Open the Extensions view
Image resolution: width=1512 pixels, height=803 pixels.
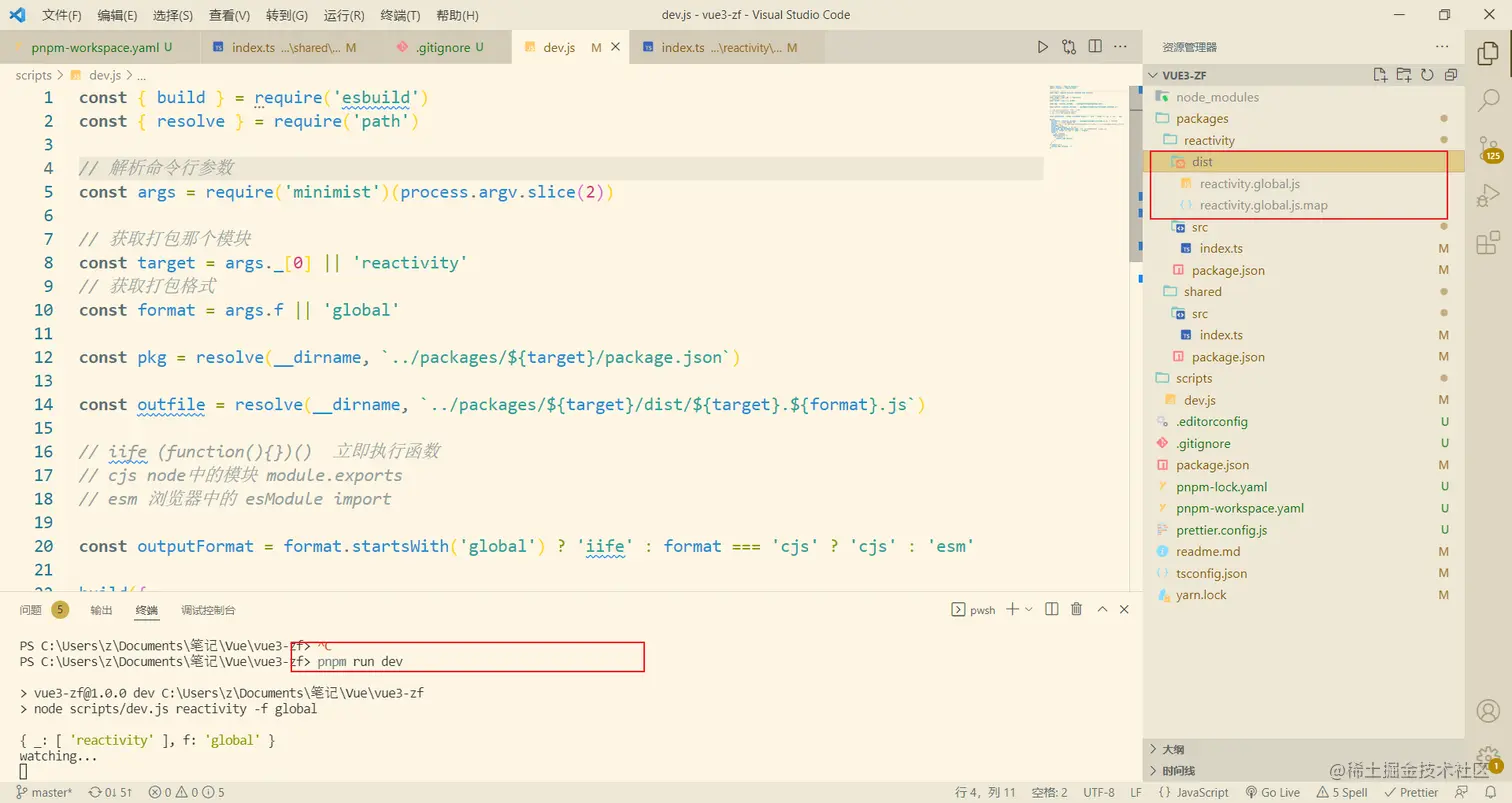pos(1488,243)
